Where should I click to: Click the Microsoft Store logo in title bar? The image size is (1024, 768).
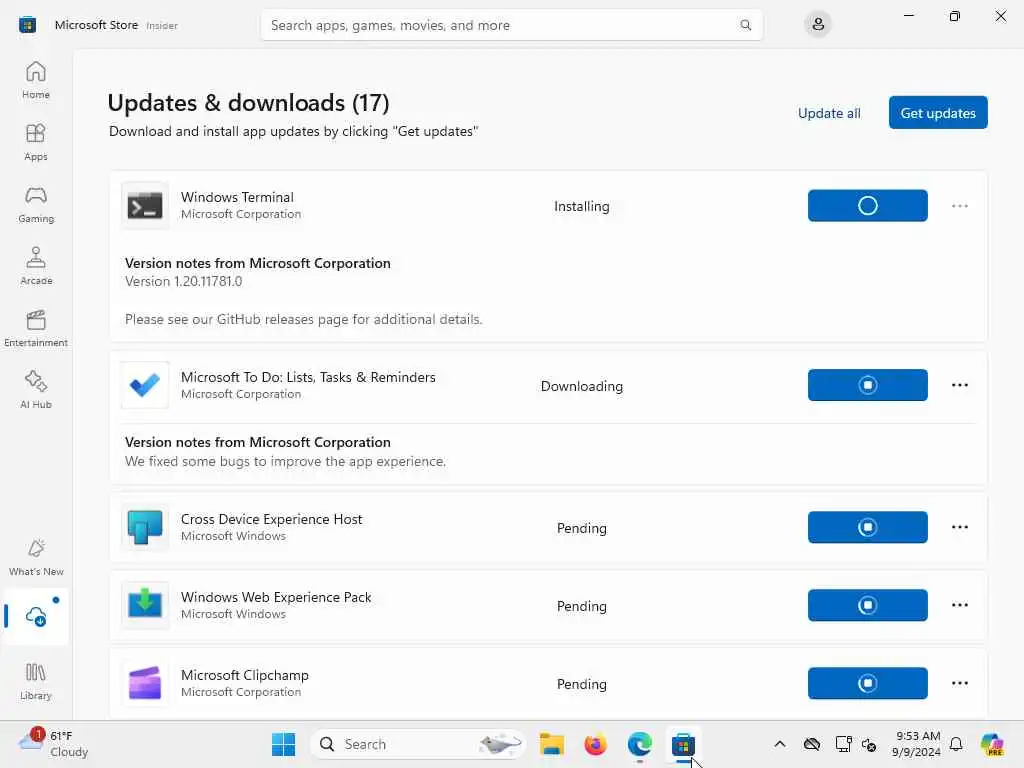[27, 25]
